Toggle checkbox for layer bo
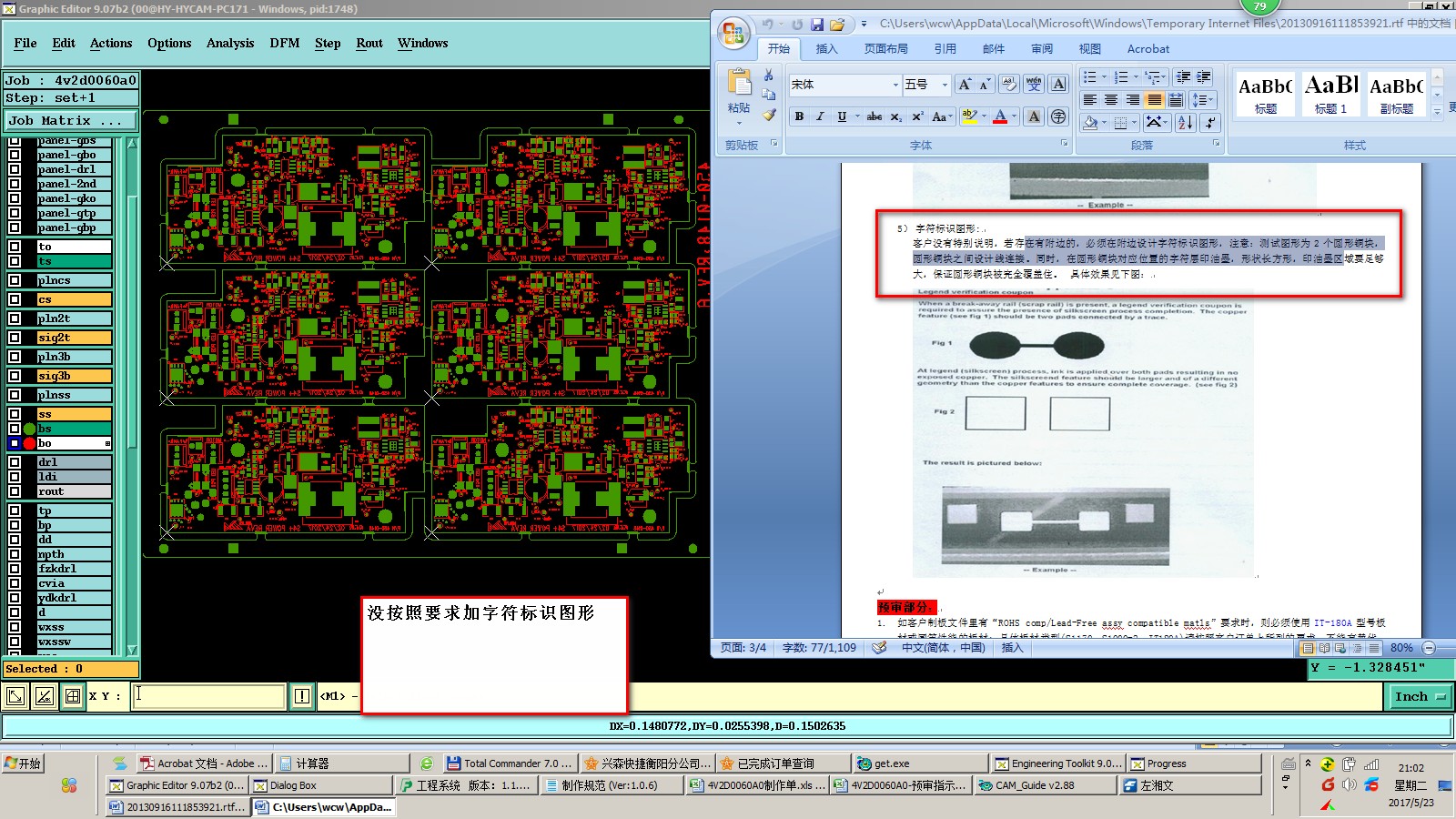The width and height of the screenshot is (1456, 819). coord(15,443)
